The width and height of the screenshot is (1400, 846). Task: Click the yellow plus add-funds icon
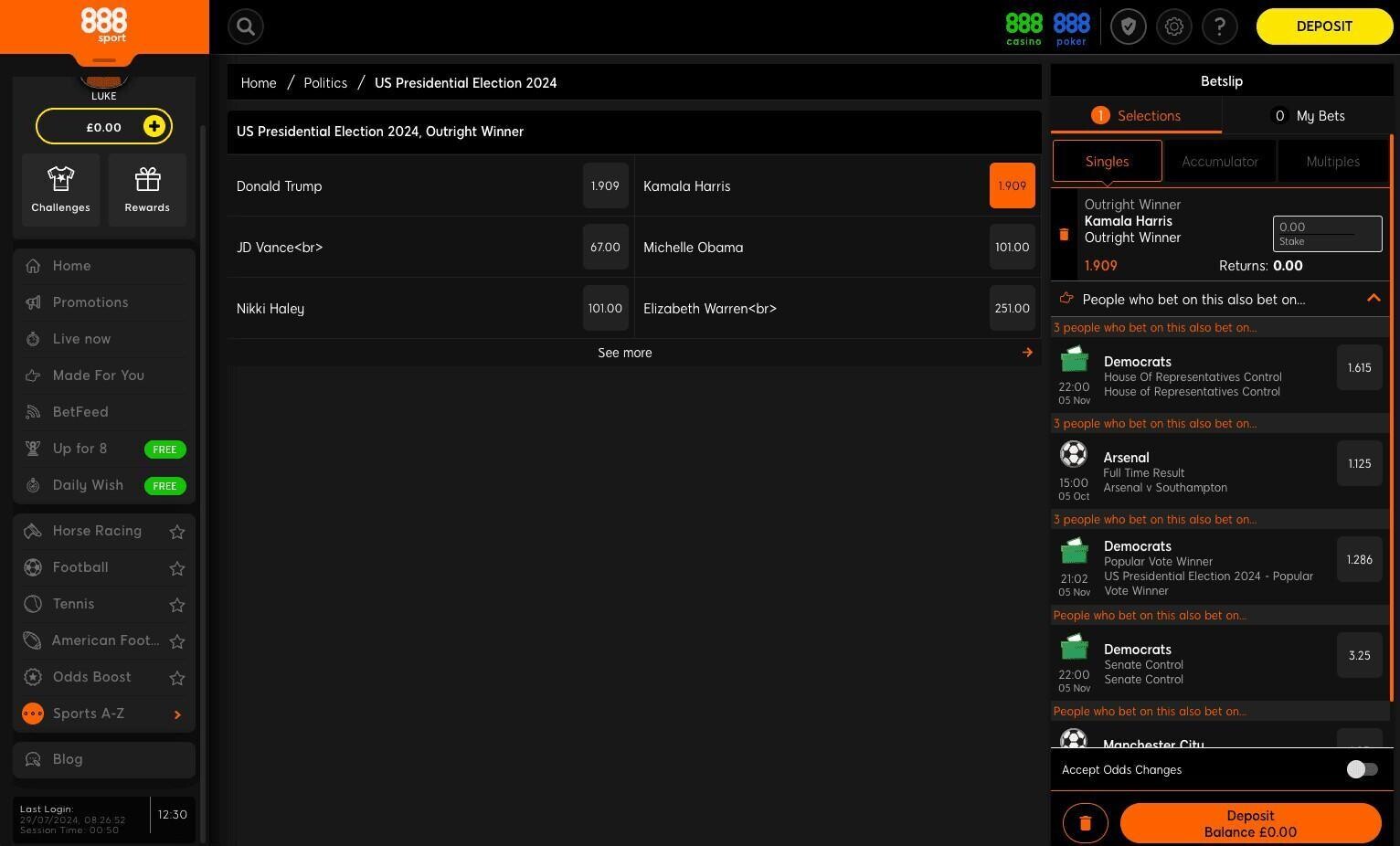(x=154, y=126)
